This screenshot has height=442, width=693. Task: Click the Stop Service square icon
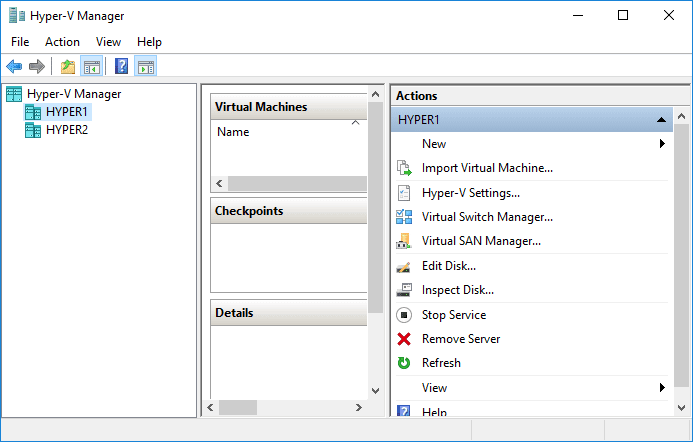(x=404, y=315)
